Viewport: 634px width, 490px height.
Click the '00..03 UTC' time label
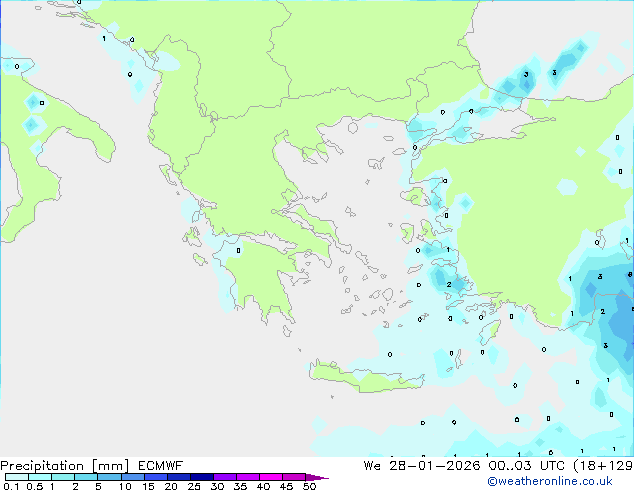click(526, 466)
